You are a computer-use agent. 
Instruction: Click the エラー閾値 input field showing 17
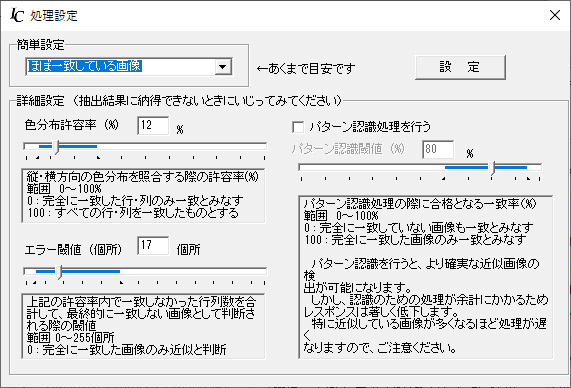[153, 246]
